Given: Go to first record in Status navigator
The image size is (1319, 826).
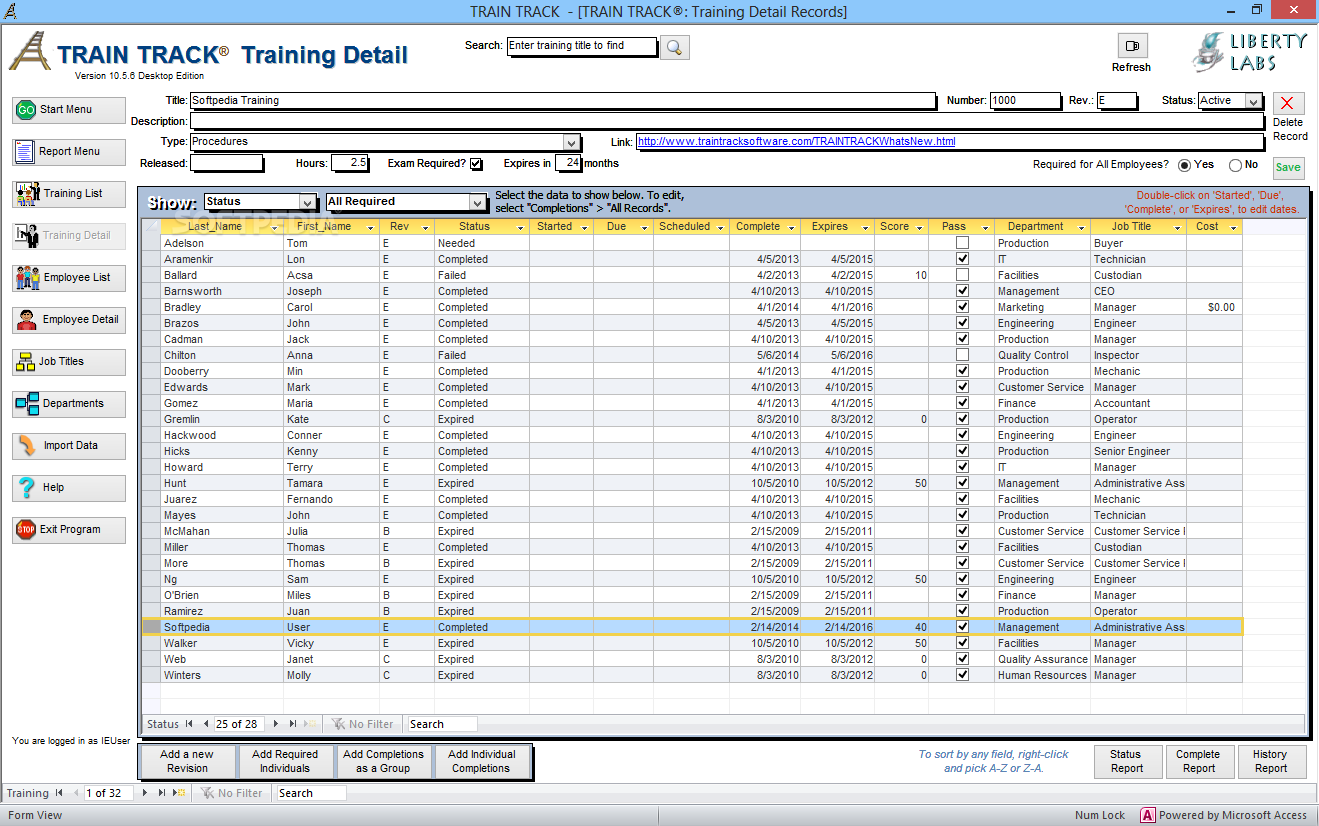Looking at the screenshot, I should pyautogui.click(x=189, y=724).
